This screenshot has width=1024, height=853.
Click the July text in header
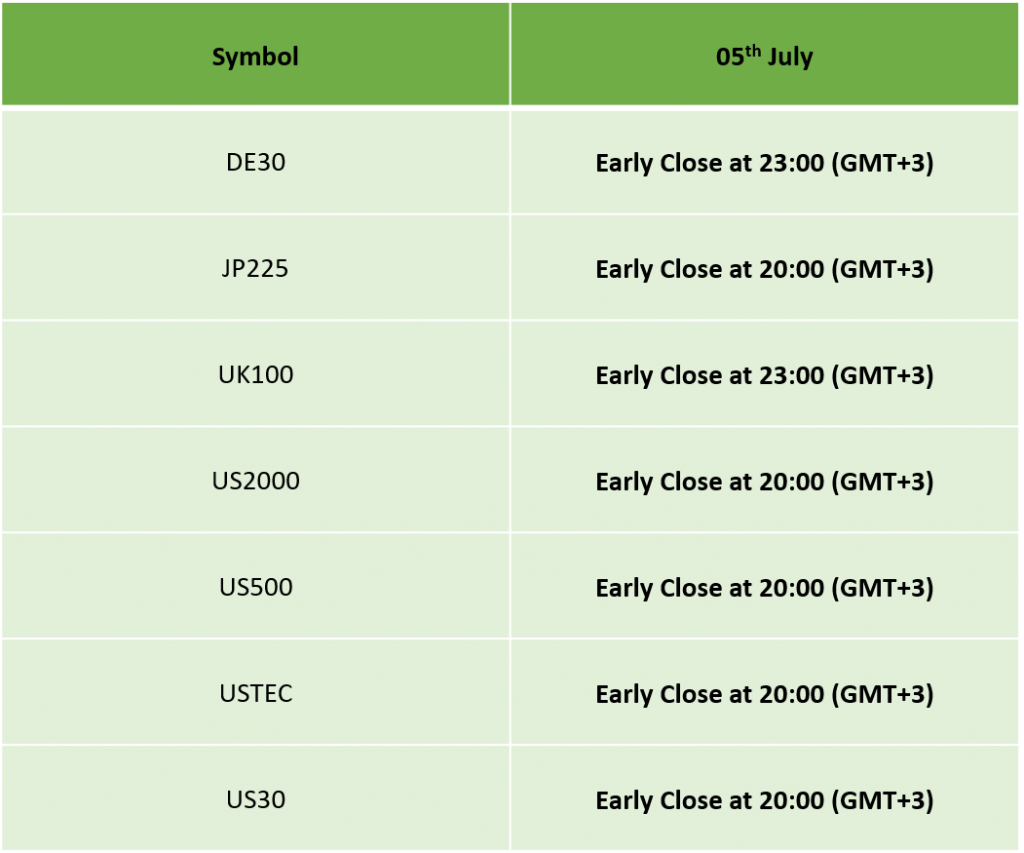coord(790,57)
